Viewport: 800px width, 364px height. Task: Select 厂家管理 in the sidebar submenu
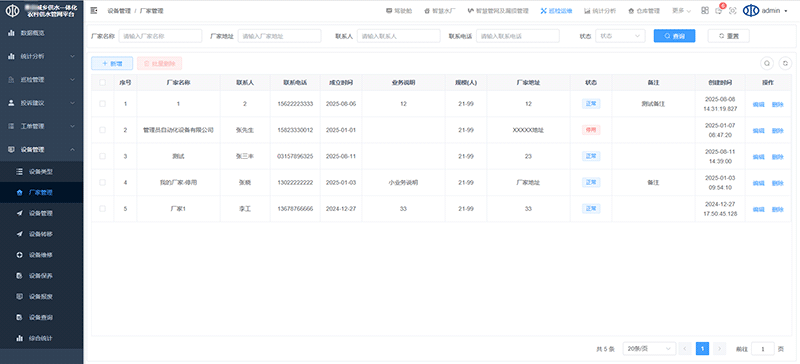pyautogui.click(x=41, y=192)
